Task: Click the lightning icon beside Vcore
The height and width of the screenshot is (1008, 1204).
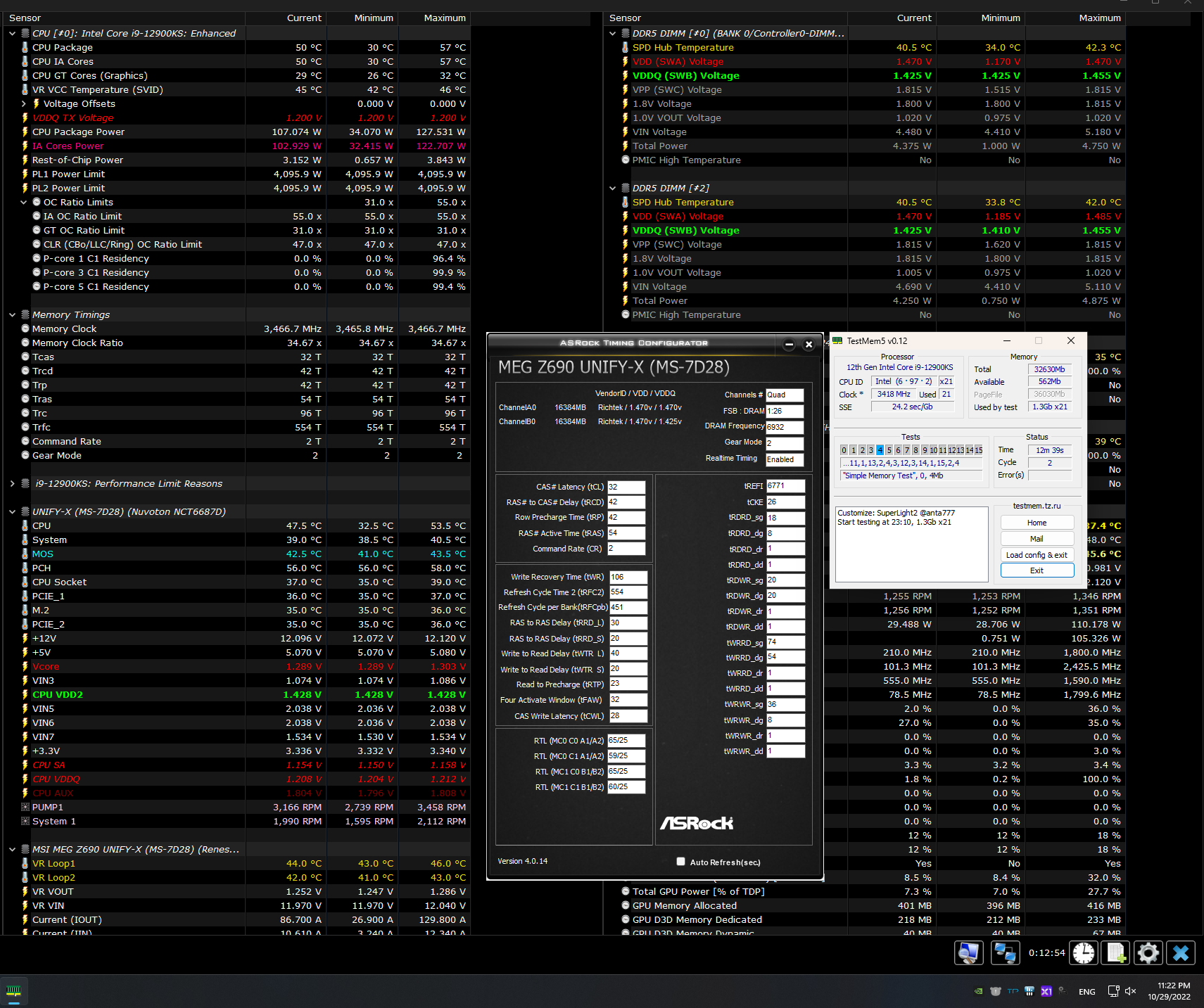Action: (25, 666)
